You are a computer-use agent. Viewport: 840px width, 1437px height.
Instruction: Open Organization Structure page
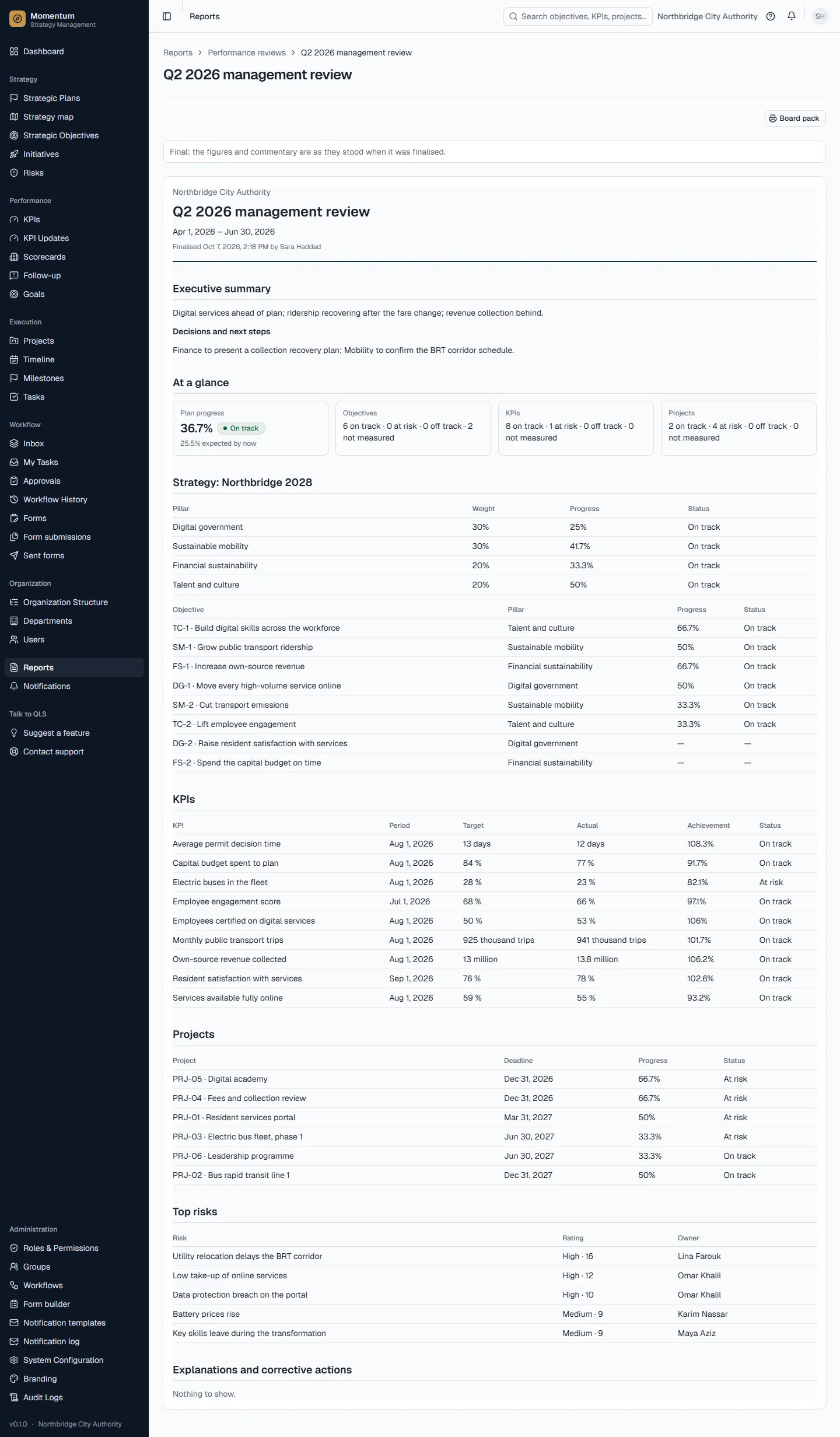coord(74,602)
